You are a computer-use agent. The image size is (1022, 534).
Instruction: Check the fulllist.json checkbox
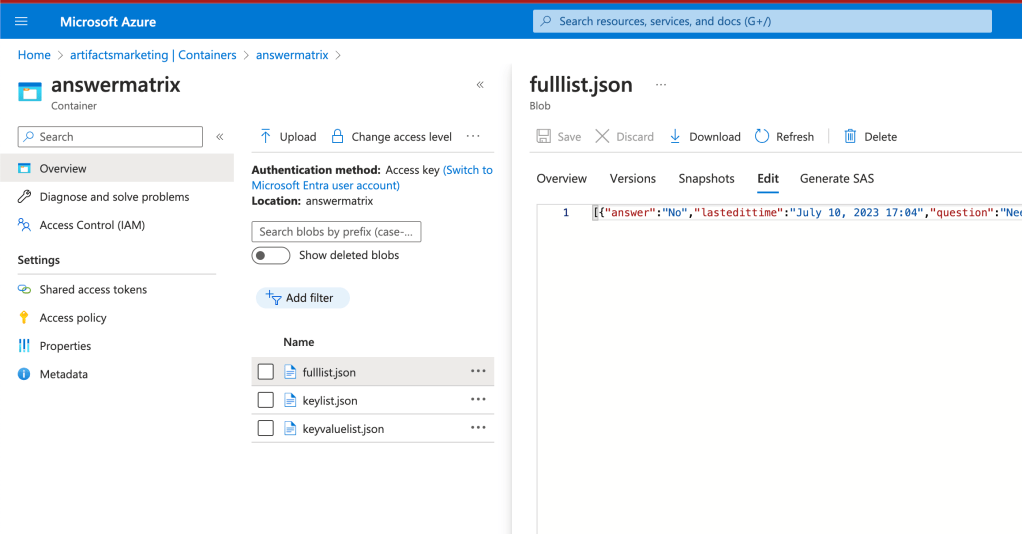click(x=266, y=372)
